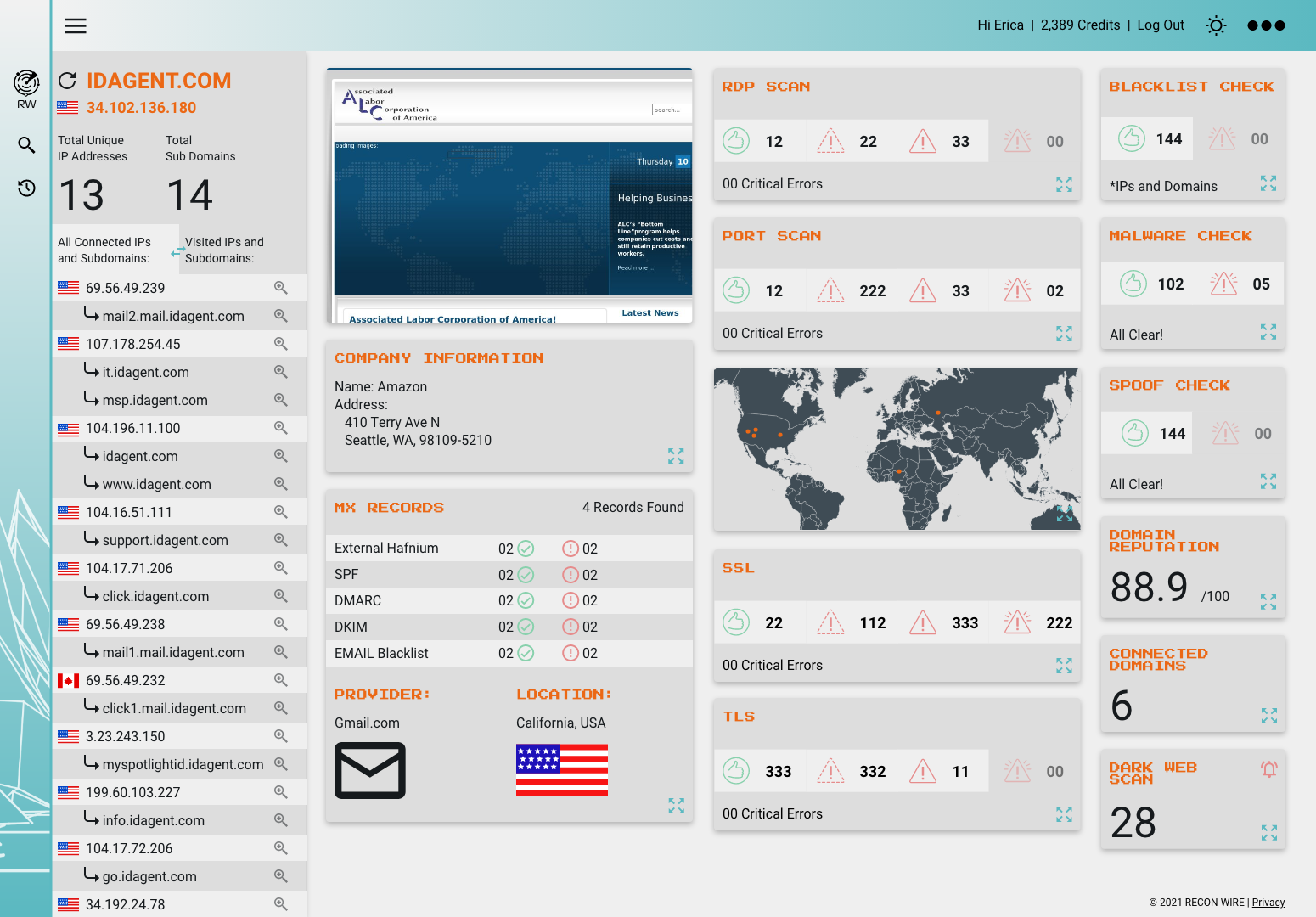Image resolution: width=1316 pixels, height=917 pixels.
Task: Select the msp.idagent.com subdomain row
Action: pyautogui.click(x=179, y=400)
